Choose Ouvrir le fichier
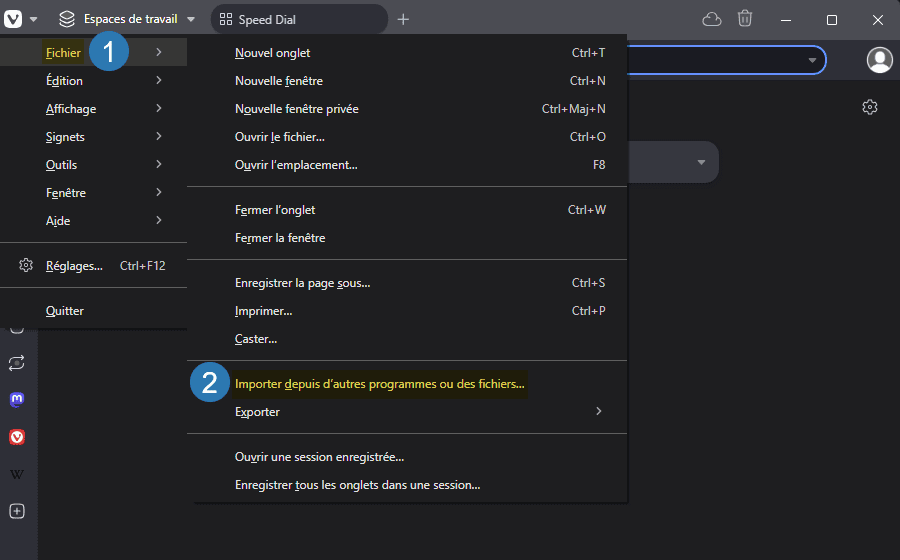 407,137
